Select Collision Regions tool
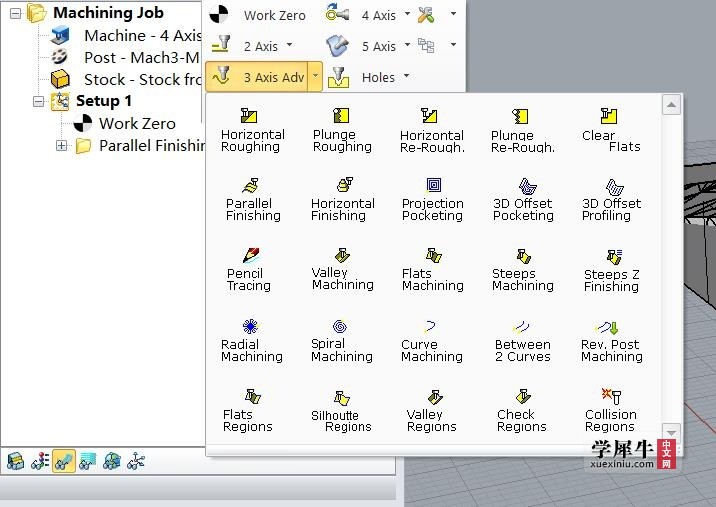 pos(611,411)
